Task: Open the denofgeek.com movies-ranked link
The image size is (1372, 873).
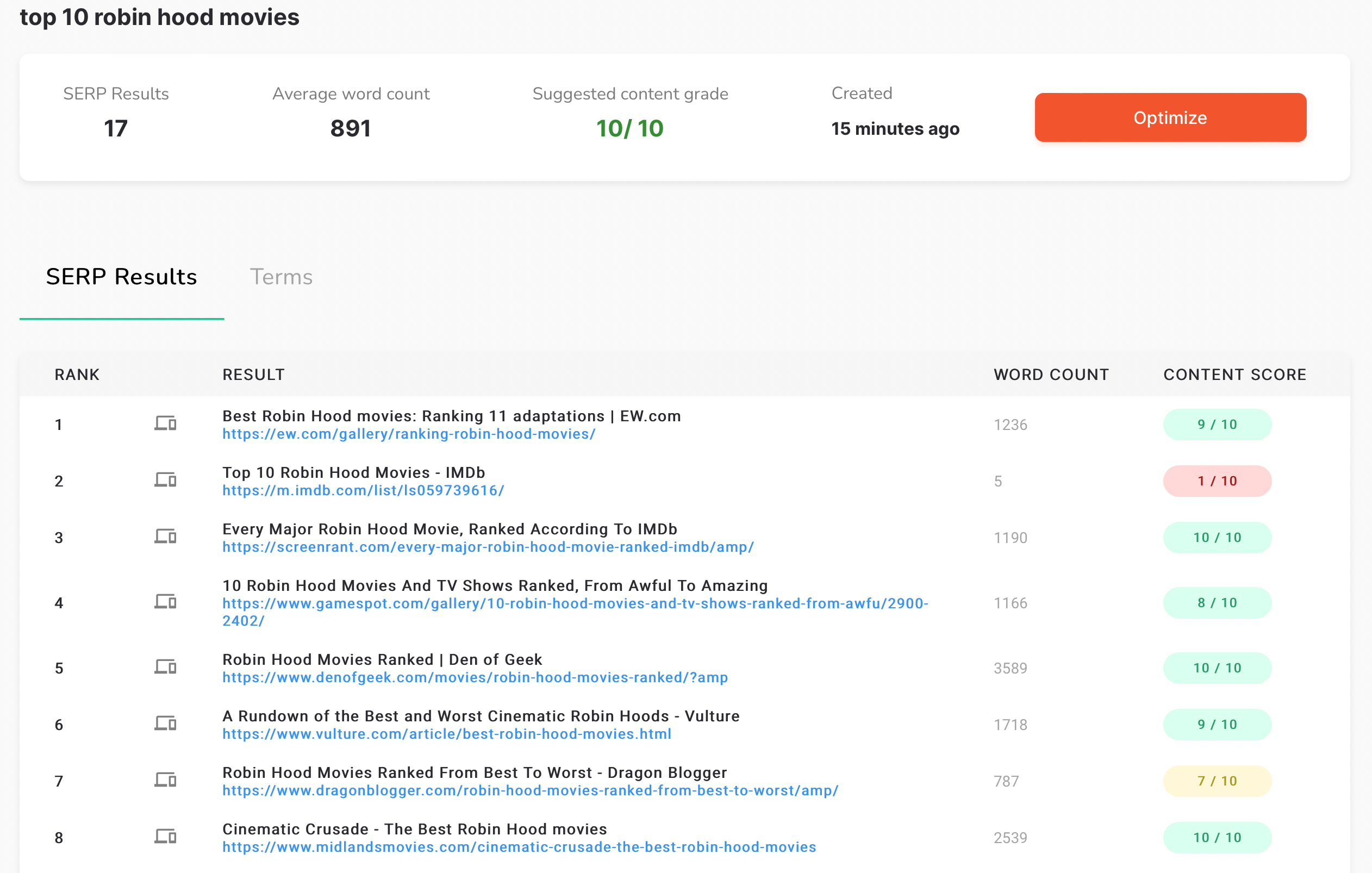Action: click(475, 677)
